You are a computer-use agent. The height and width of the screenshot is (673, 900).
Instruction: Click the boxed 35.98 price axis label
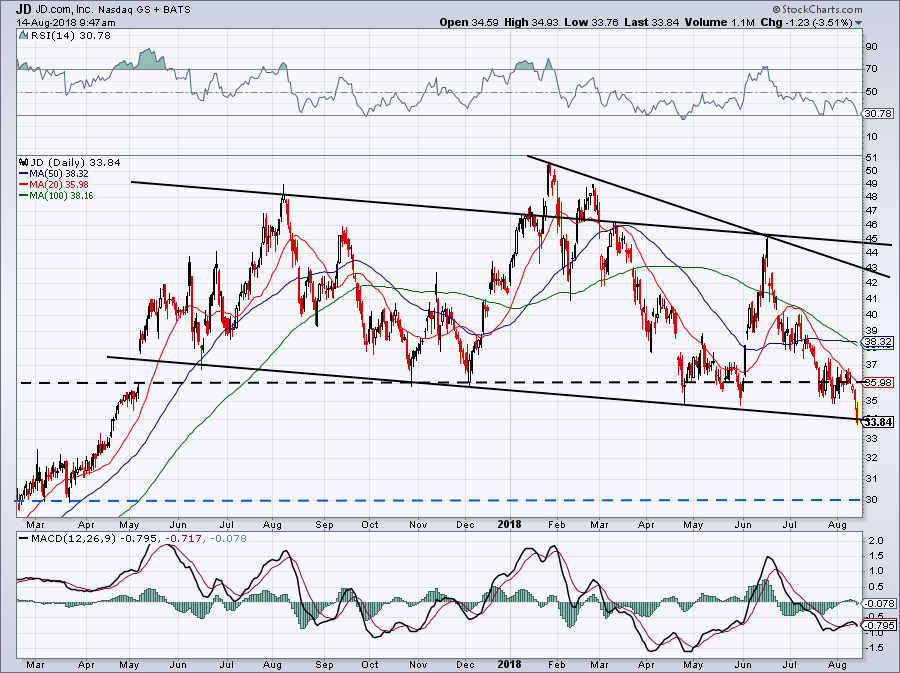878,382
